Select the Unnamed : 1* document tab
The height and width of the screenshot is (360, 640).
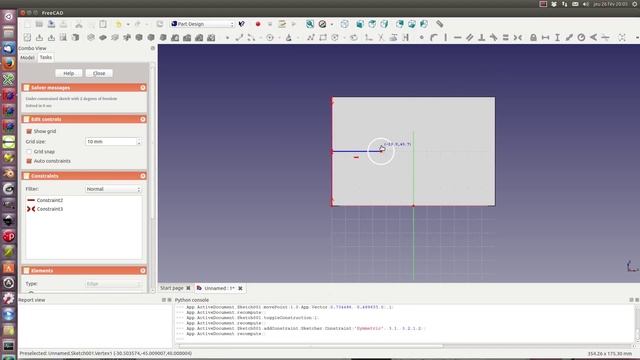pyautogui.click(x=219, y=288)
